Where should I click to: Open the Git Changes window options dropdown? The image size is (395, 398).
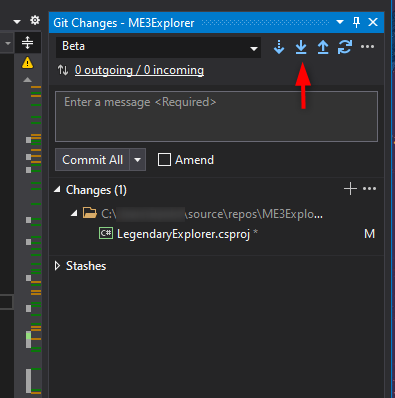[x=340, y=22]
